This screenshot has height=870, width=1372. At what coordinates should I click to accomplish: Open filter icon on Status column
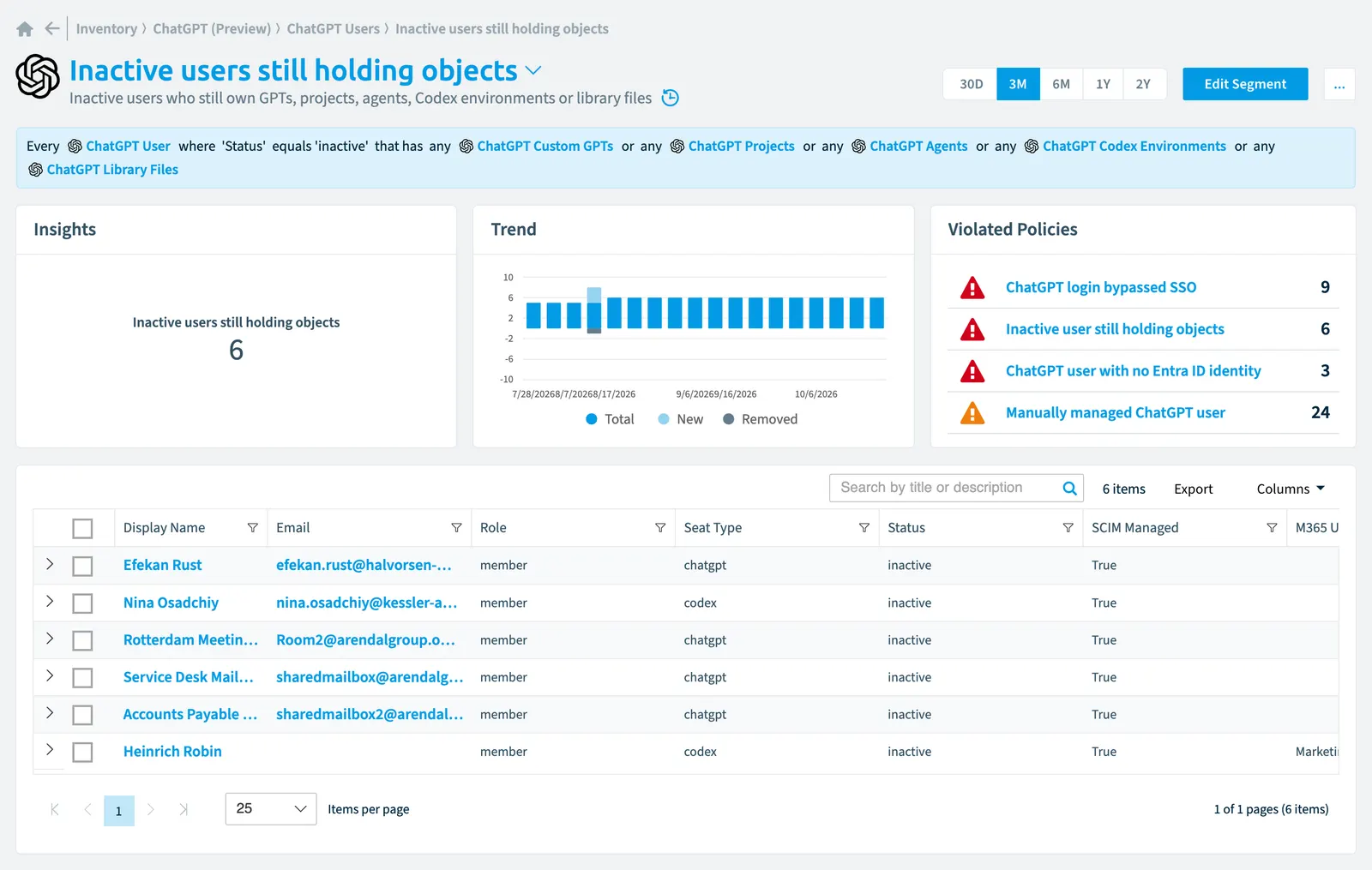coord(1068,528)
